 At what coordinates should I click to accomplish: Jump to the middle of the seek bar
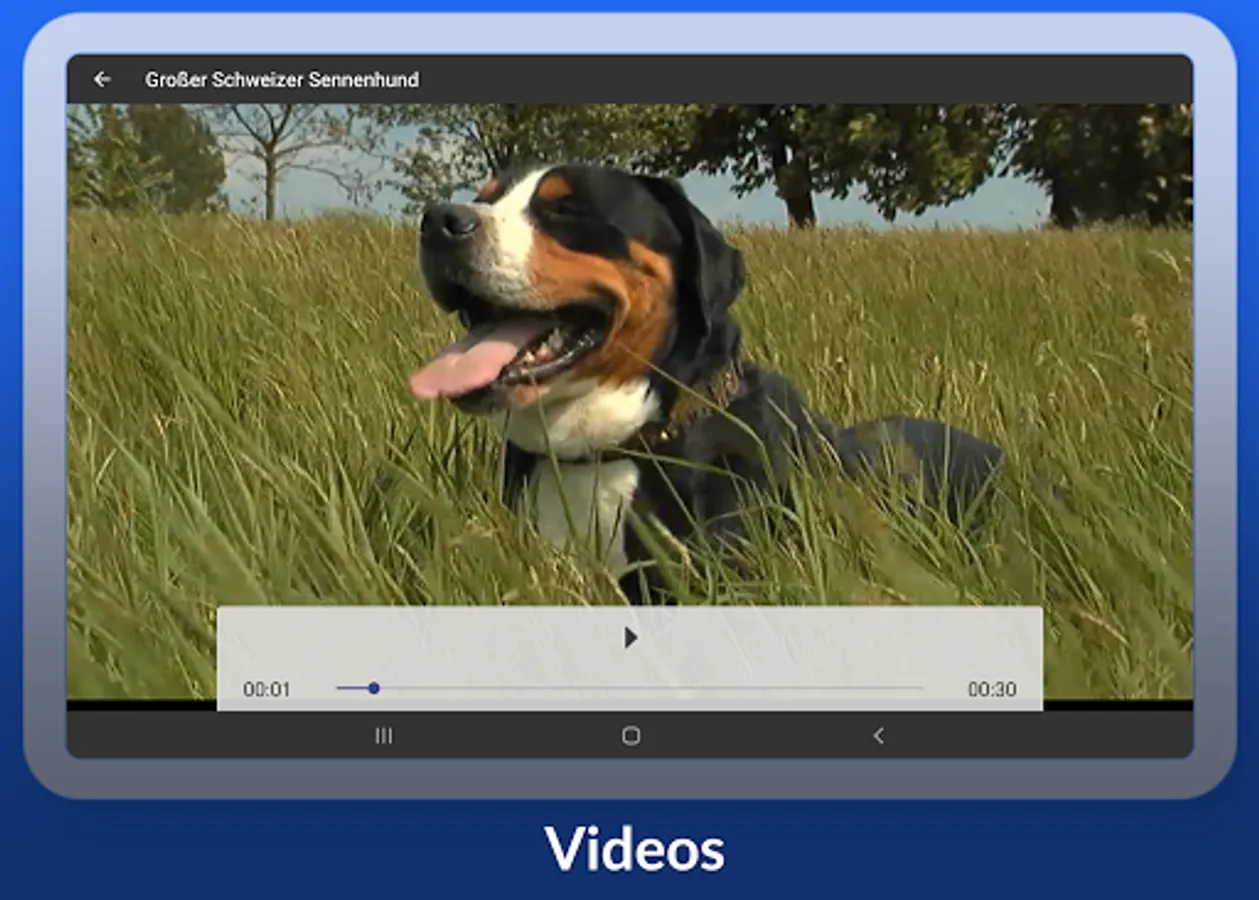click(630, 688)
